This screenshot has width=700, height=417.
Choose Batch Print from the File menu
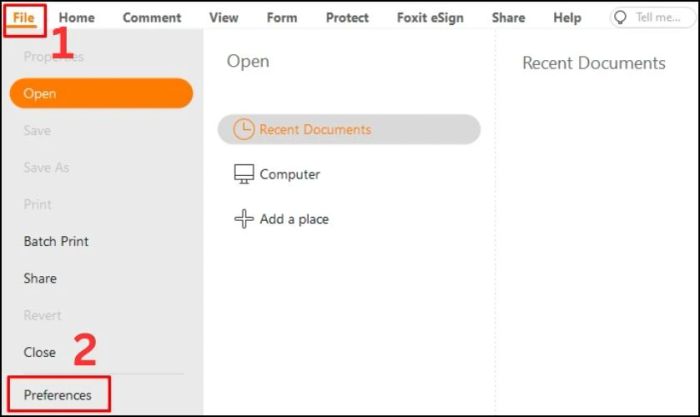pos(56,242)
